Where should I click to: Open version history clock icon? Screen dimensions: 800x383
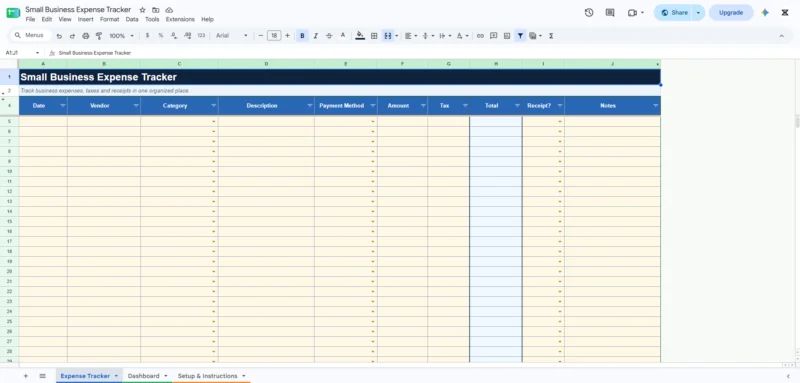coord(589,13)
